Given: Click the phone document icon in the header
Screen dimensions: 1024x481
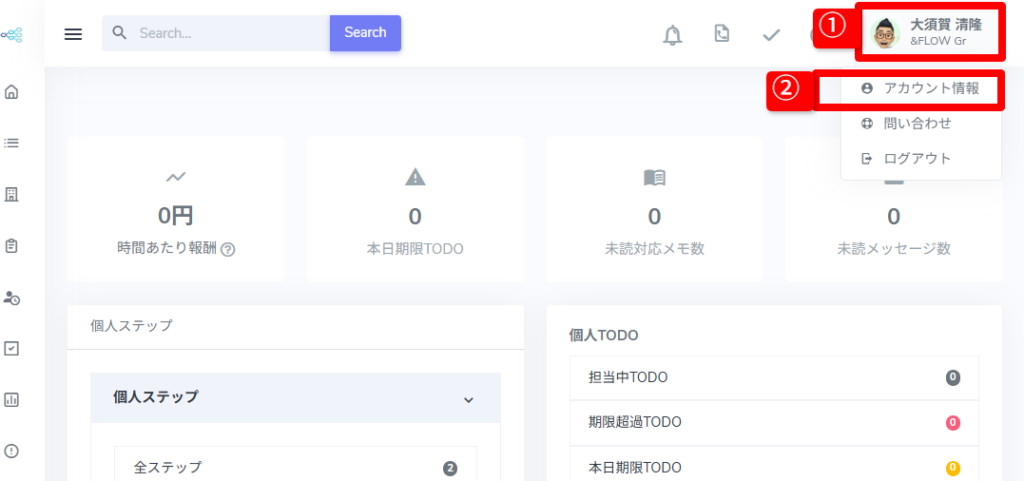Looking at the screenshot, I should 722,35.
